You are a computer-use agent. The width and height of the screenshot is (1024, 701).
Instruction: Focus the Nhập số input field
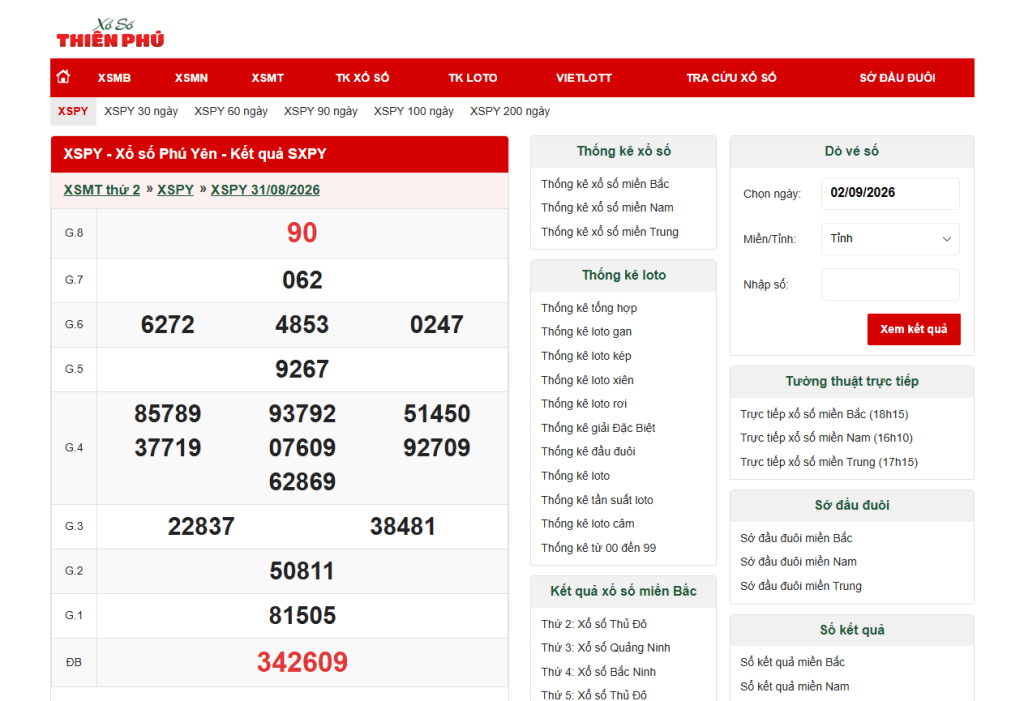pos(890,284)
